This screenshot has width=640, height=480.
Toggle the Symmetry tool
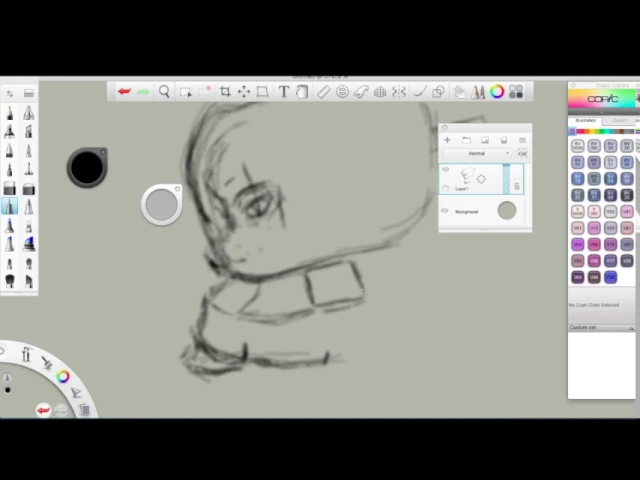click(x=399, y=91)
